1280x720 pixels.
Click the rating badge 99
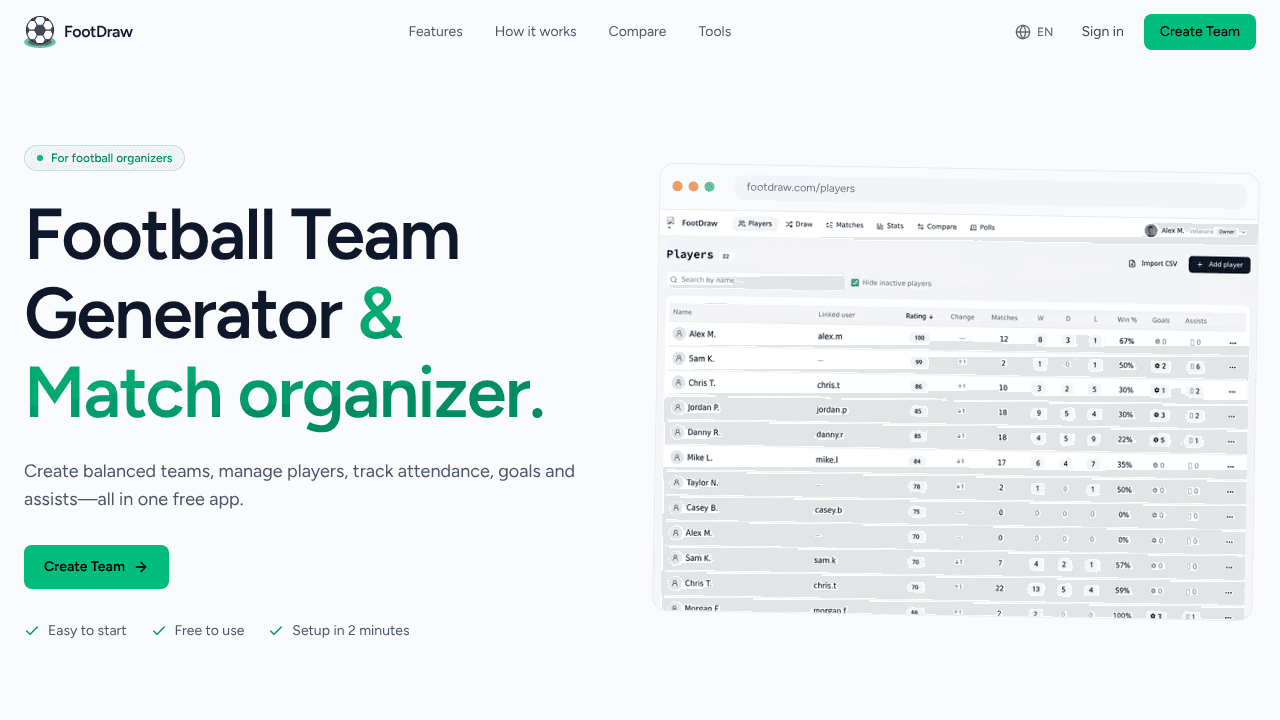[x=918, y=362]
